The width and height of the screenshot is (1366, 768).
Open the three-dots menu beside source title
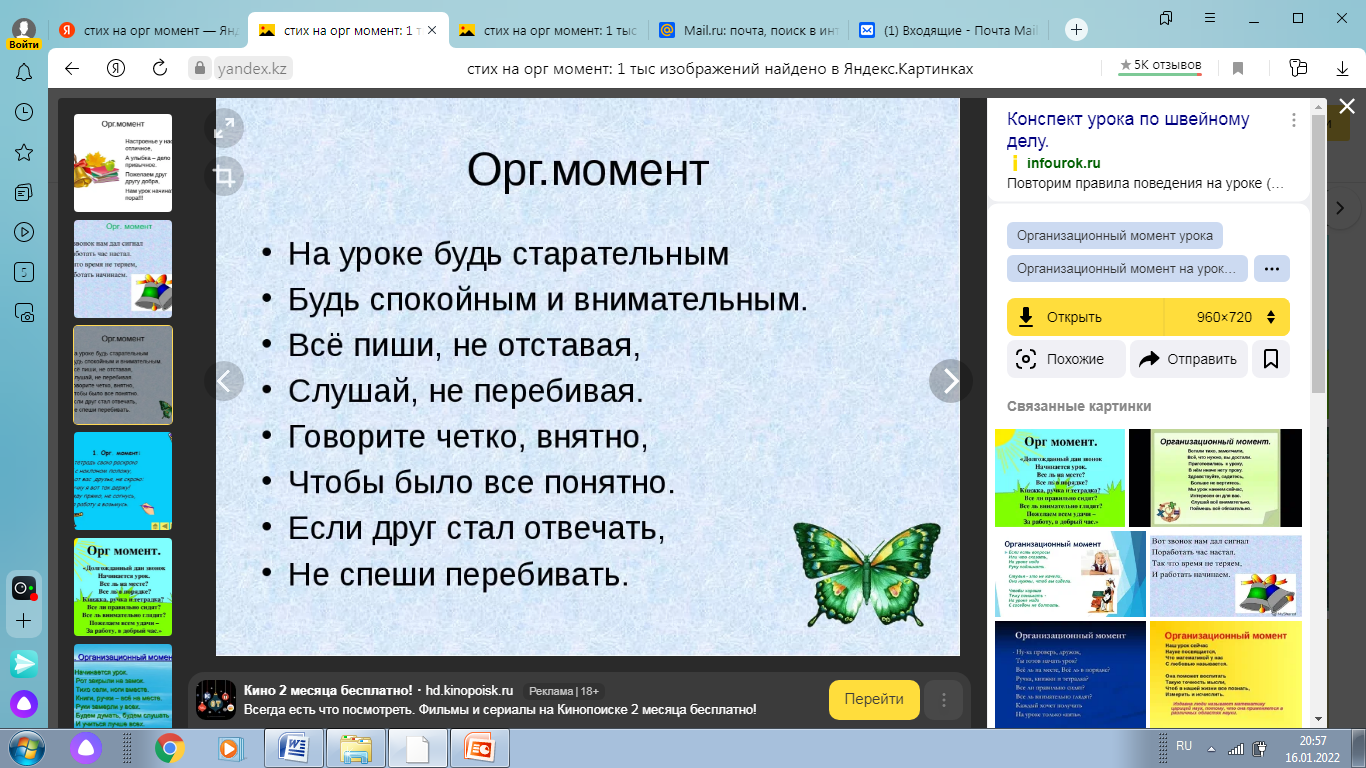[x=1294, y=120]
